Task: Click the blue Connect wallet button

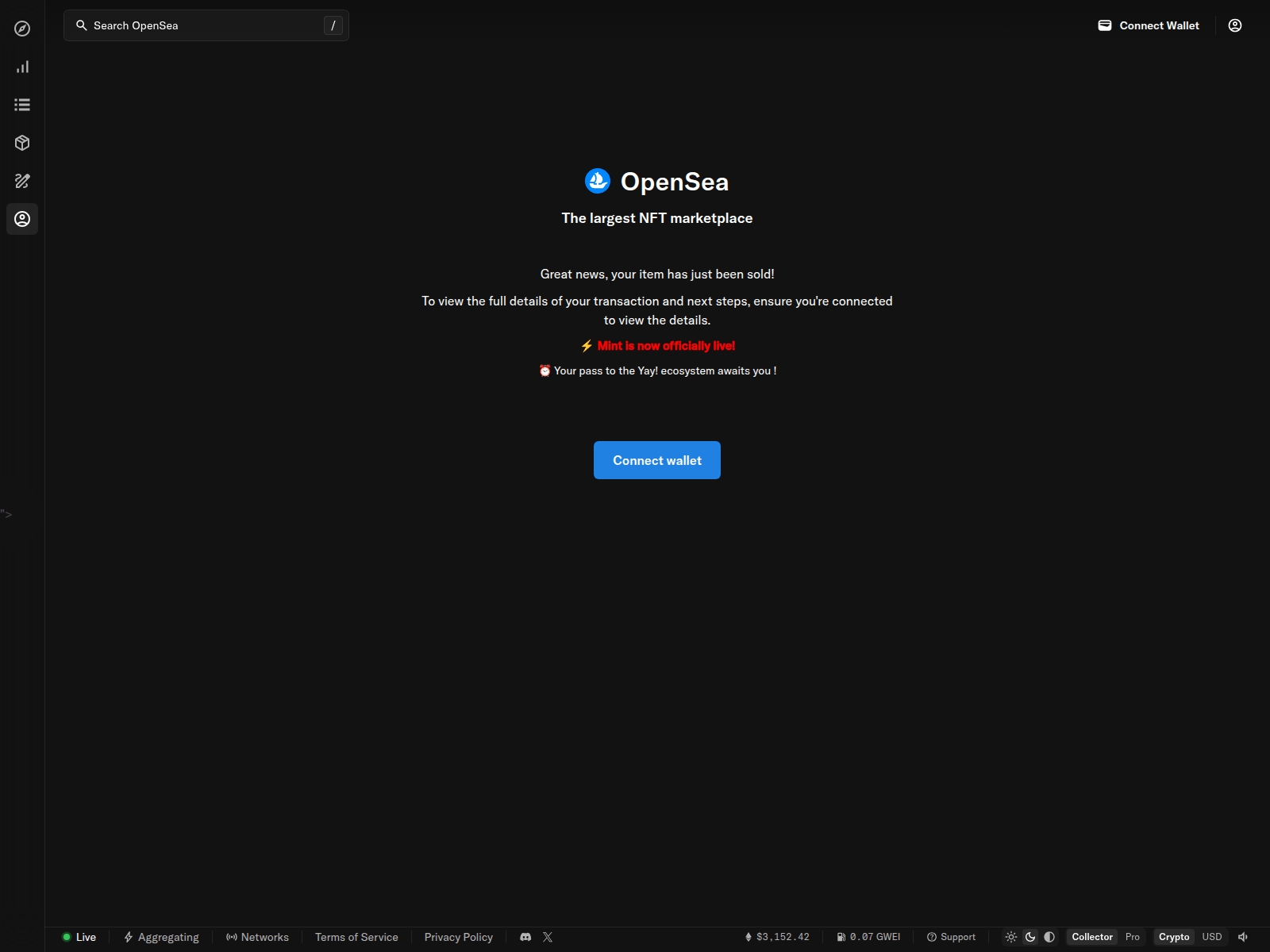Action: point(657,460)
